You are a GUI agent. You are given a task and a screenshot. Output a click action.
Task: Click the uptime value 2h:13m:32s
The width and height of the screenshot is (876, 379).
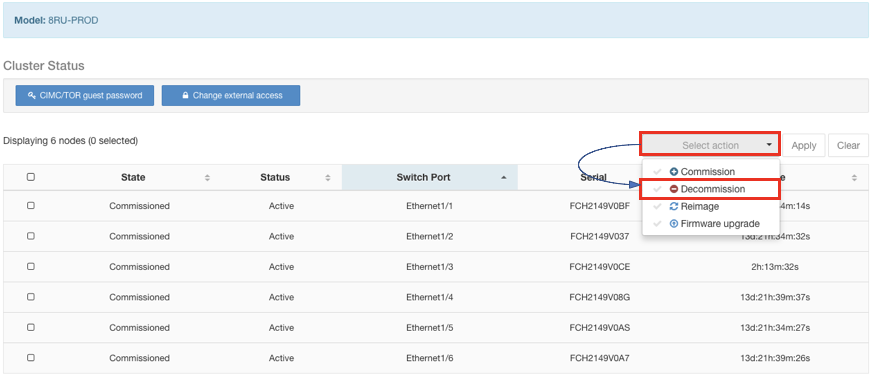point(775,267)
